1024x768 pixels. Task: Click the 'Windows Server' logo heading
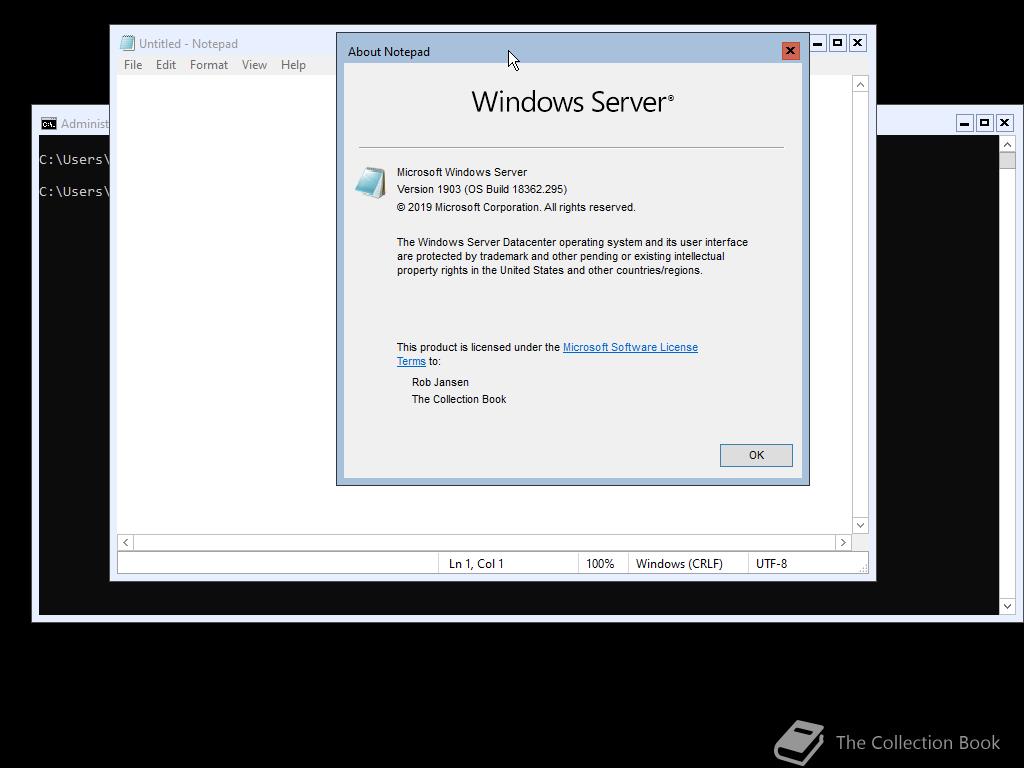click(x=572, y=102)
